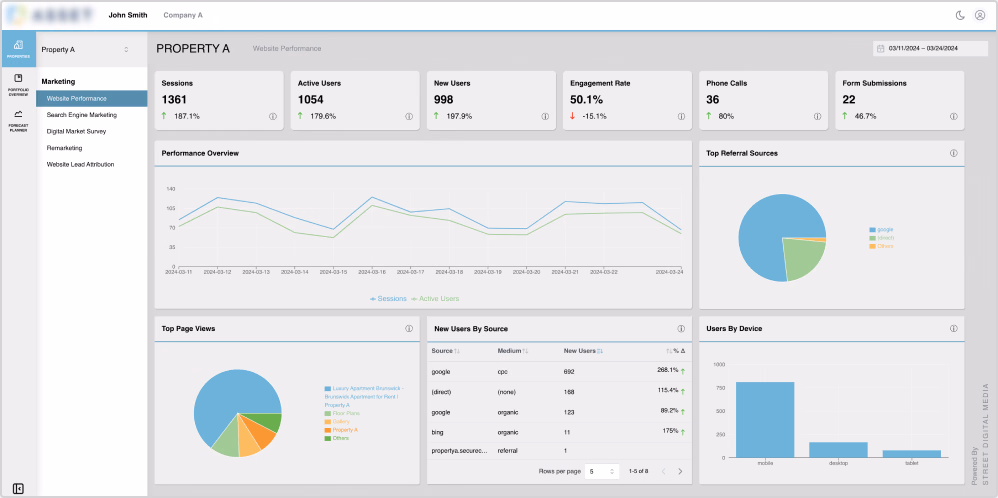Open Rows per page dropdown
This screenshot has width=998, height=498.
coord(601,472)
